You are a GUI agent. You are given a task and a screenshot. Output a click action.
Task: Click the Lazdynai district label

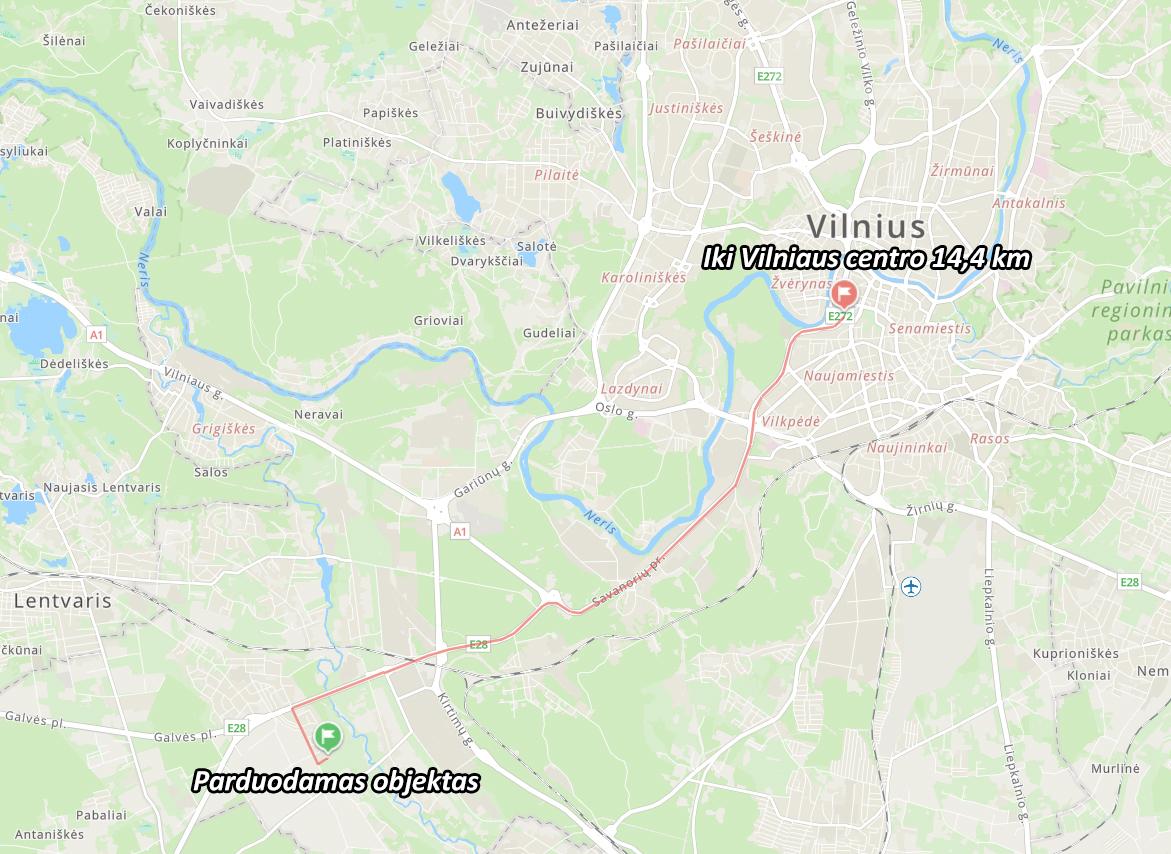tap(631, 389)
